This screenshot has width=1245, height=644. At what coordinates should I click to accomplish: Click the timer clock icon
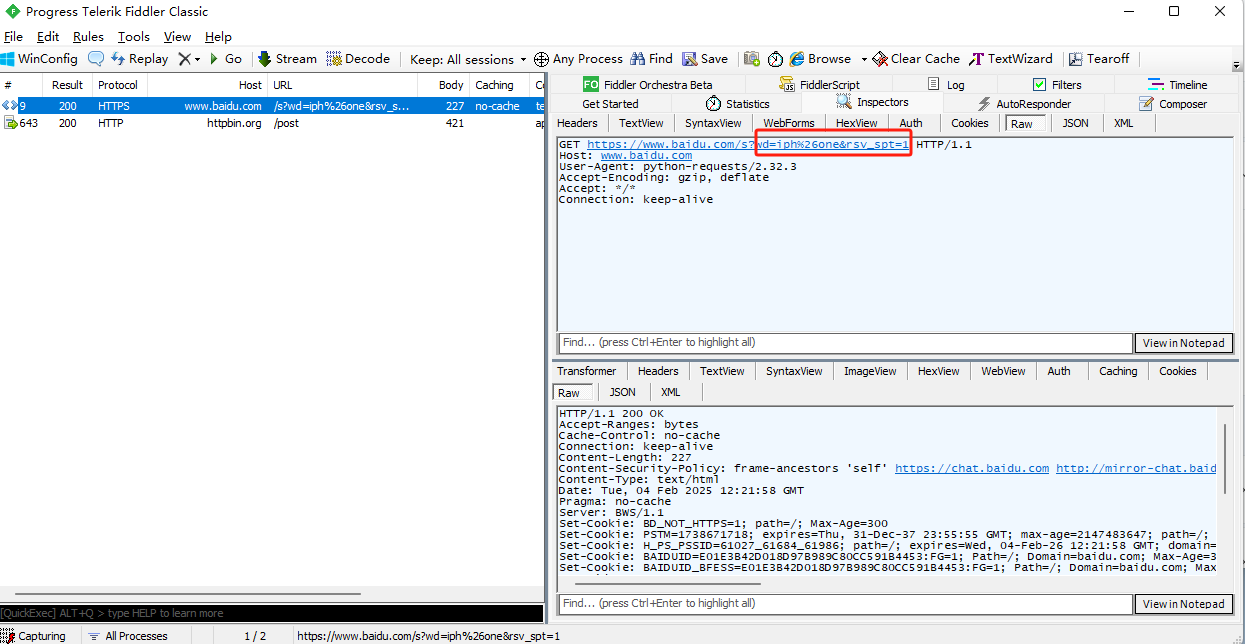tap(775, 59)
